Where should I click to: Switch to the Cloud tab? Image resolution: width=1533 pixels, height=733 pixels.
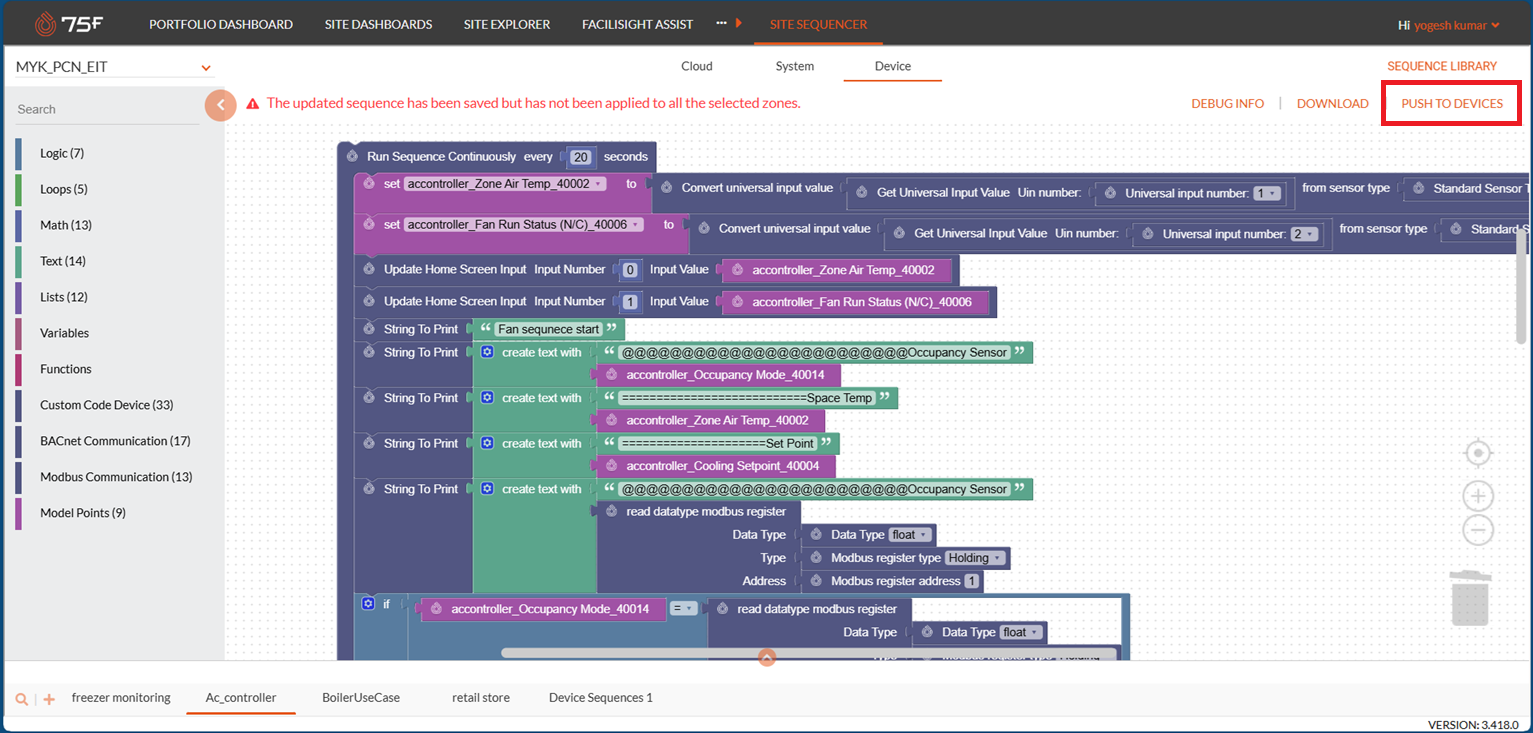pos(697,66)
